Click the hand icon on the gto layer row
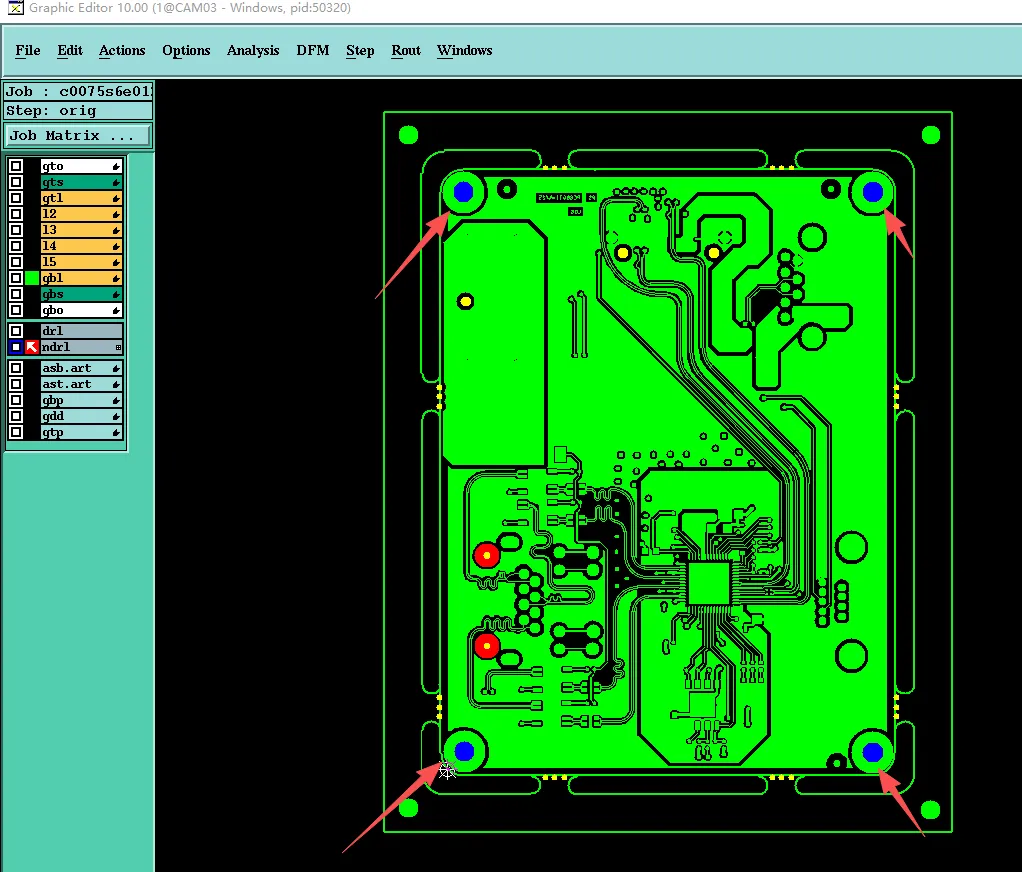1022x872 pixels. [116, 166]
